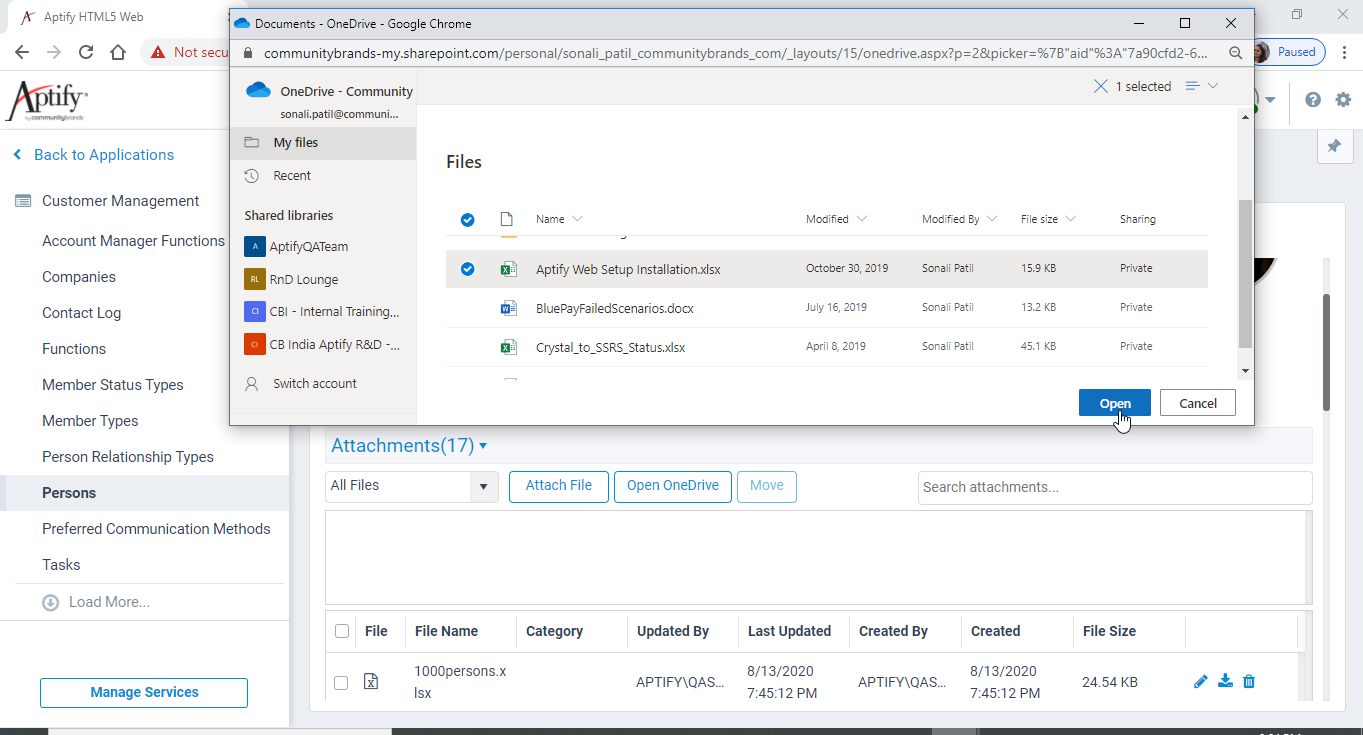Open Tasks in sidebar
1363x735 pixels.
coord(61,565)
